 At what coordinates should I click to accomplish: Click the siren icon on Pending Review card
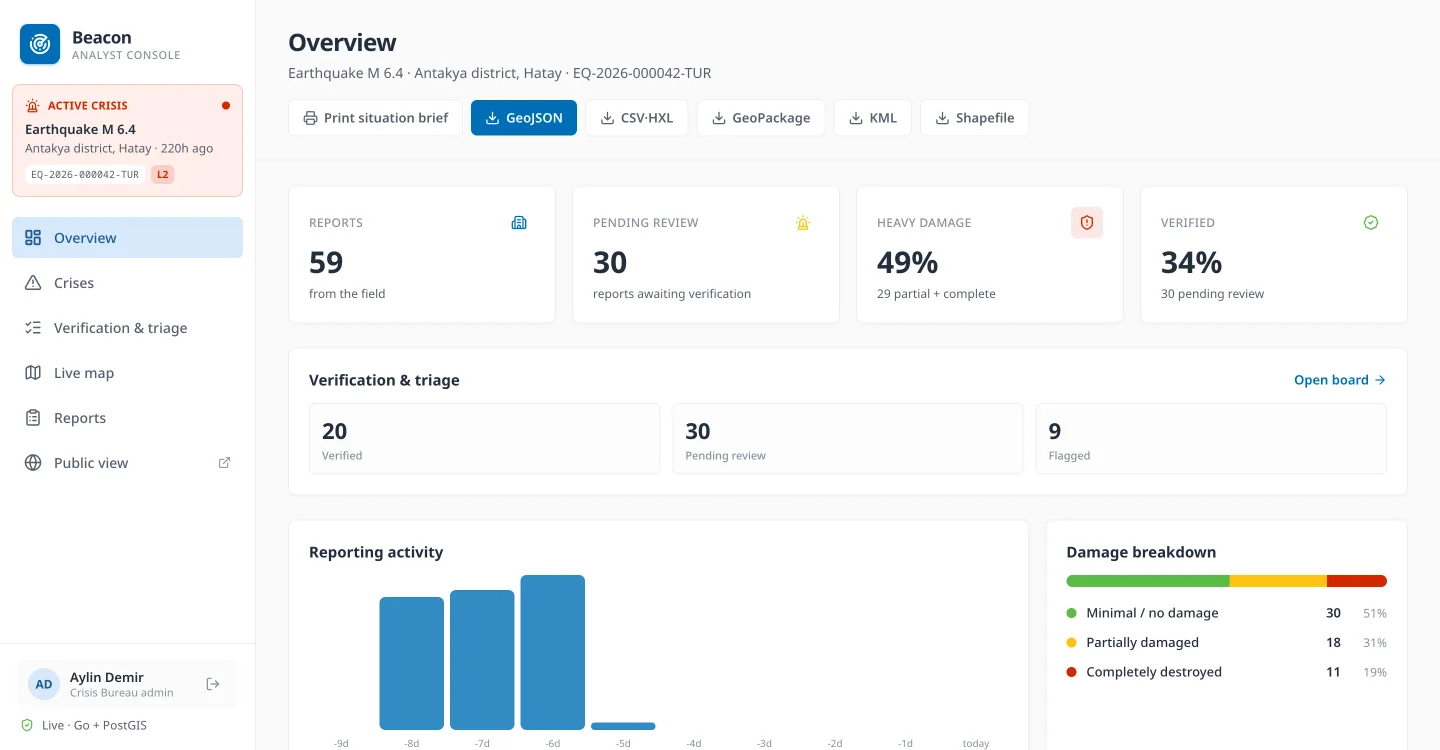coord(803,223)
